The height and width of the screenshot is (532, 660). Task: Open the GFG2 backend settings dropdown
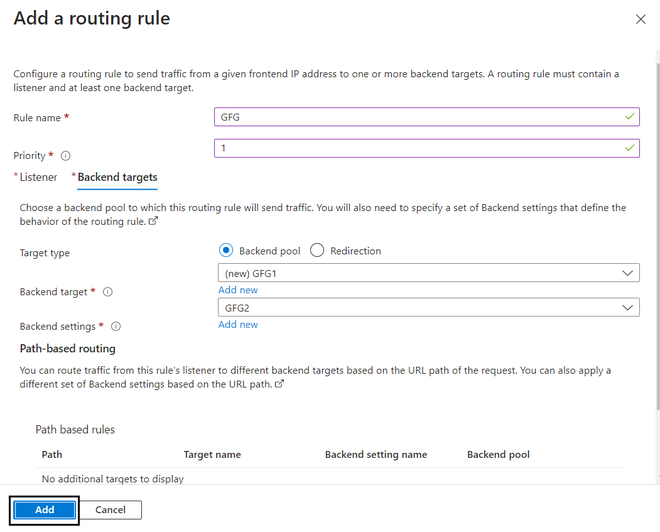pos(428,308)
